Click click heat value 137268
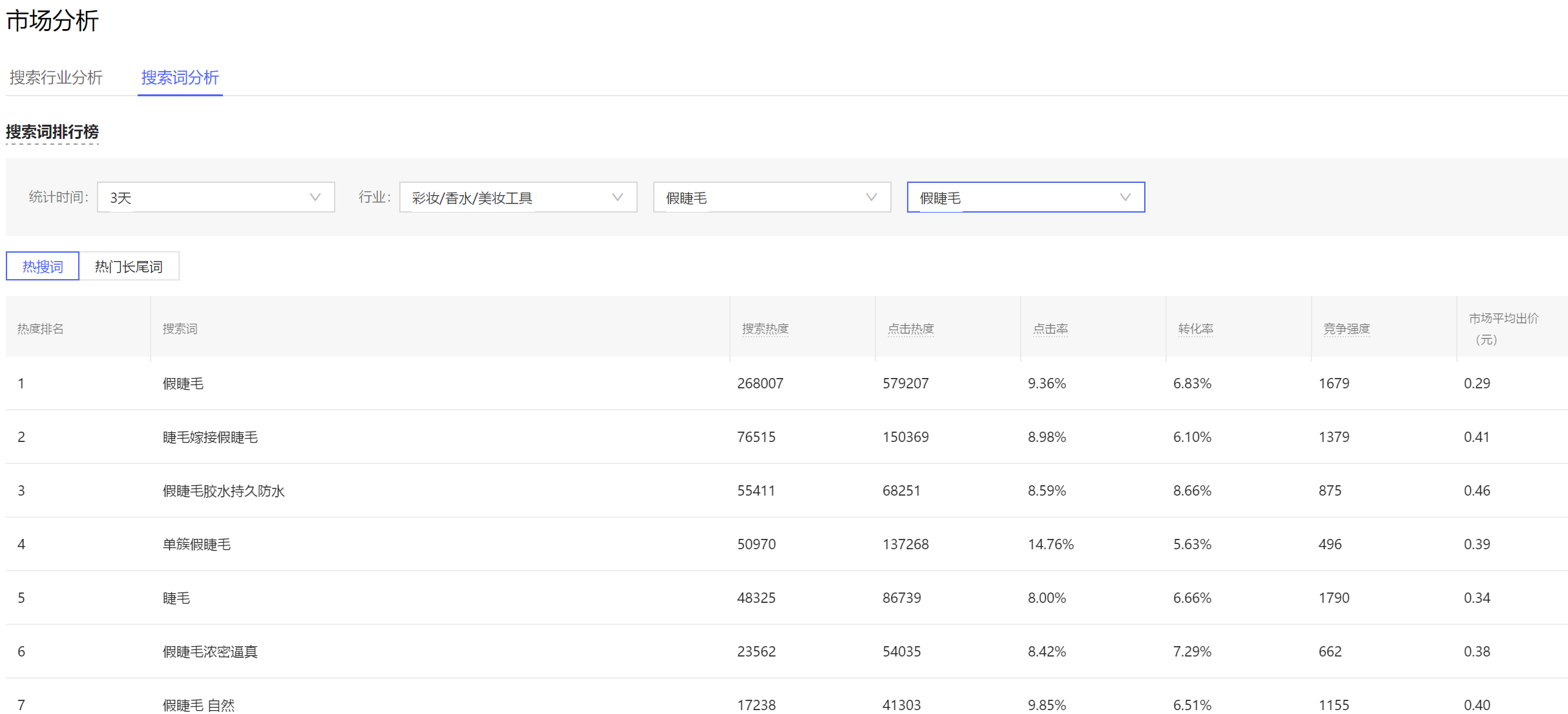Viewport: 1568px width, 714px height. tap(905, 545)
